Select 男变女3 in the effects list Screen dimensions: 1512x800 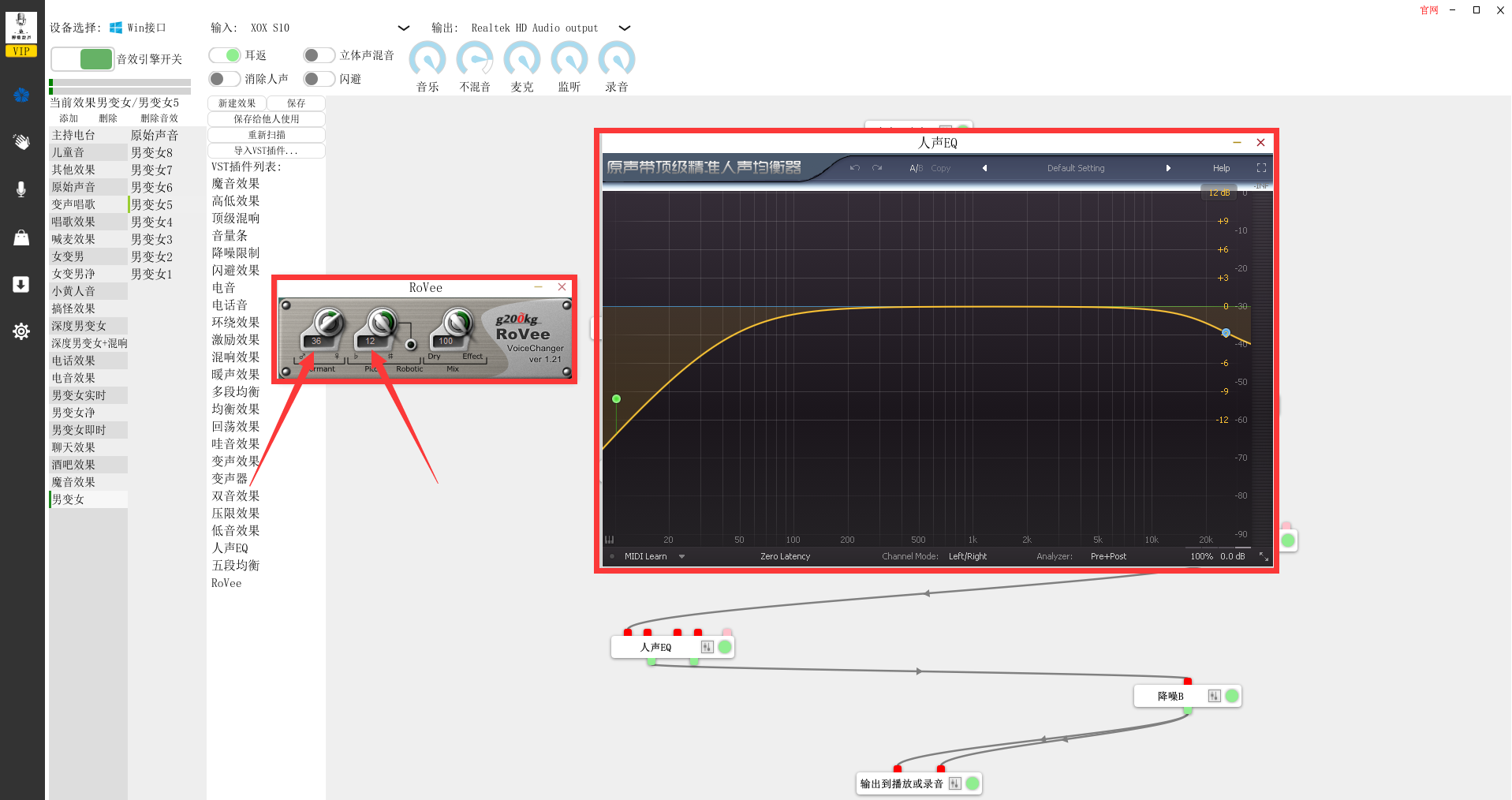point(151,239)
